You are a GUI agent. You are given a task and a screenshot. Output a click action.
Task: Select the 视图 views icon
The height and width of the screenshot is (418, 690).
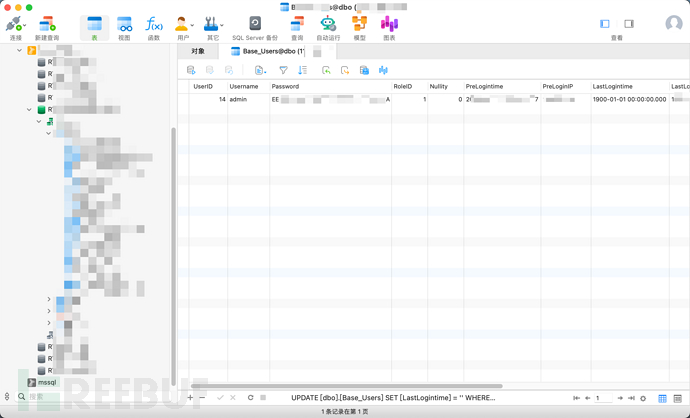[124, 29]
